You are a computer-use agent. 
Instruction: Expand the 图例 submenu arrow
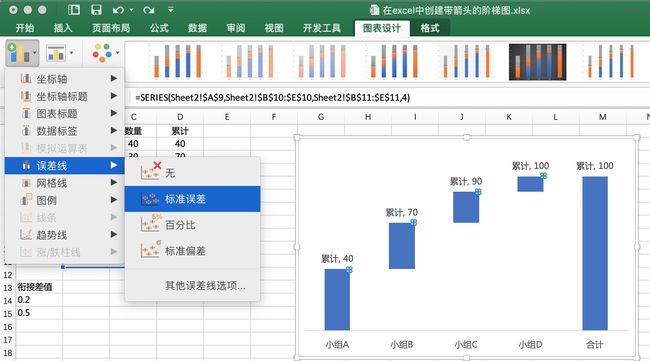[114, 200]
